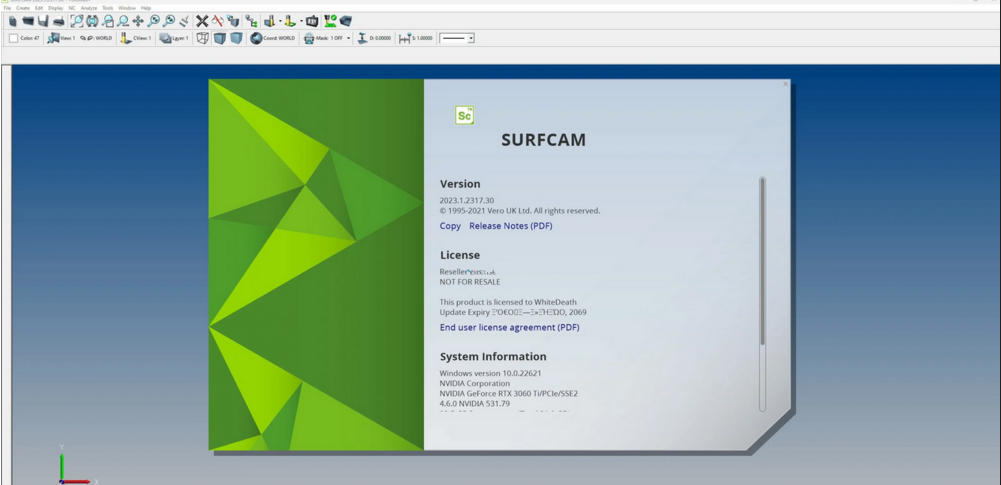Image resolution: width=1001 pixels, height=485 pixels.
Task: Click the zoom in magnifier icon
Action: coord(153,21)
